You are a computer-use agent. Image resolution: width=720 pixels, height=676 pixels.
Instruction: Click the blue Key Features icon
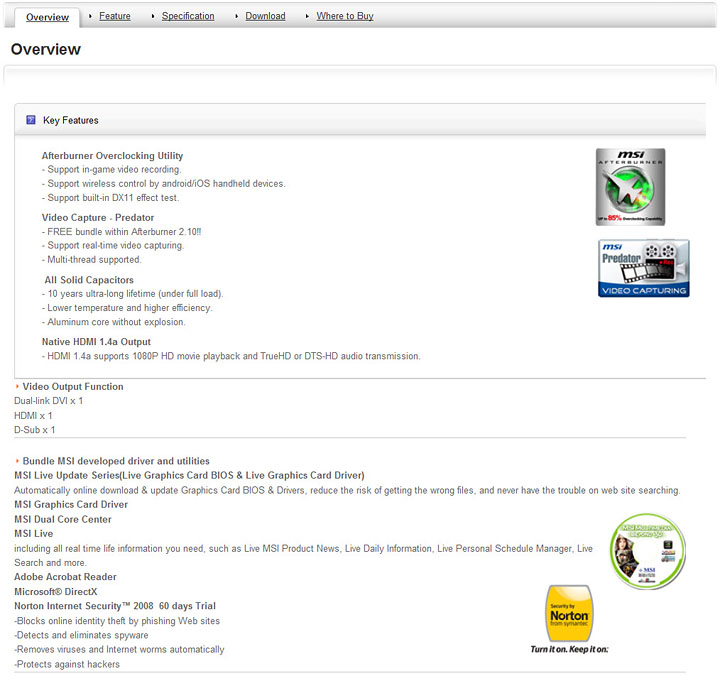coord(31,120)
